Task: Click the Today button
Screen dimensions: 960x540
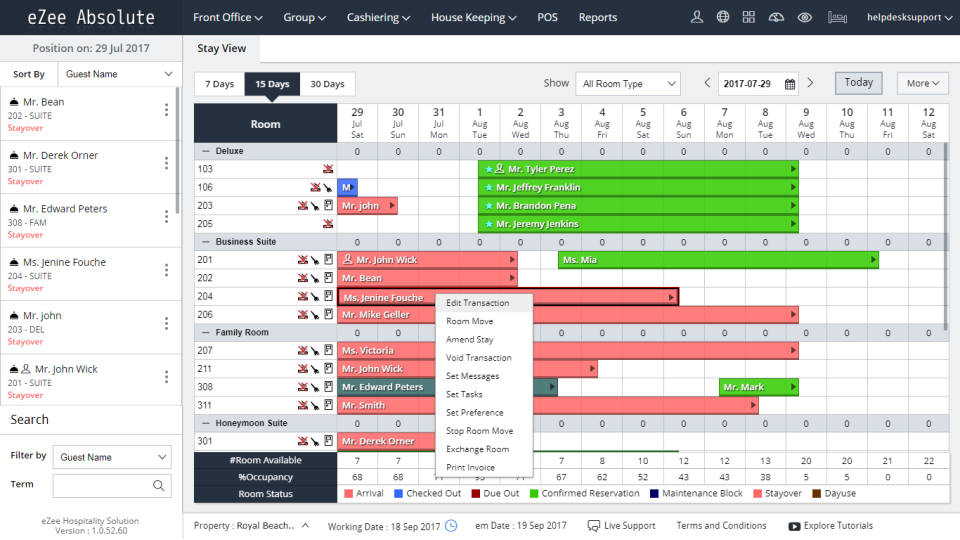Action: [x=858, y=83]
